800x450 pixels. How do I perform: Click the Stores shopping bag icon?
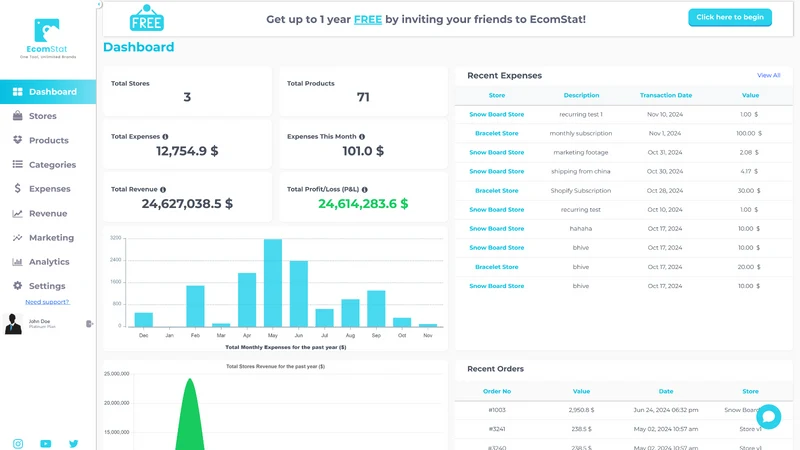(x=17, y=116)
